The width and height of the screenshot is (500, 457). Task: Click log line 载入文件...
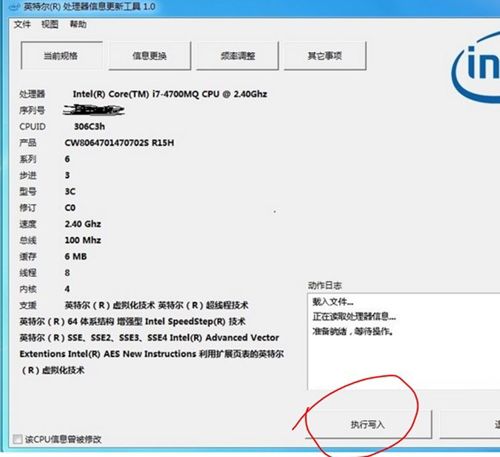click(333, 302)
